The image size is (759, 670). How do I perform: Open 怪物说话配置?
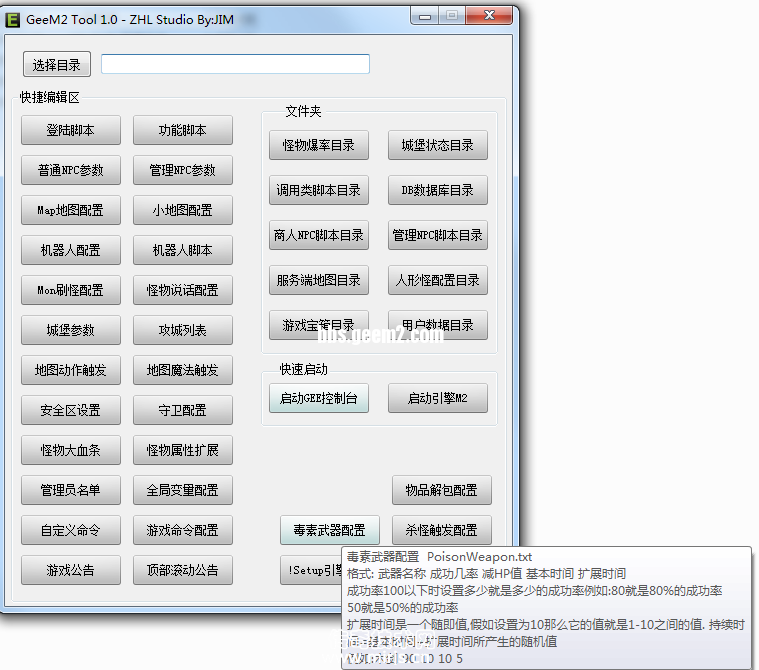[183, 290]
